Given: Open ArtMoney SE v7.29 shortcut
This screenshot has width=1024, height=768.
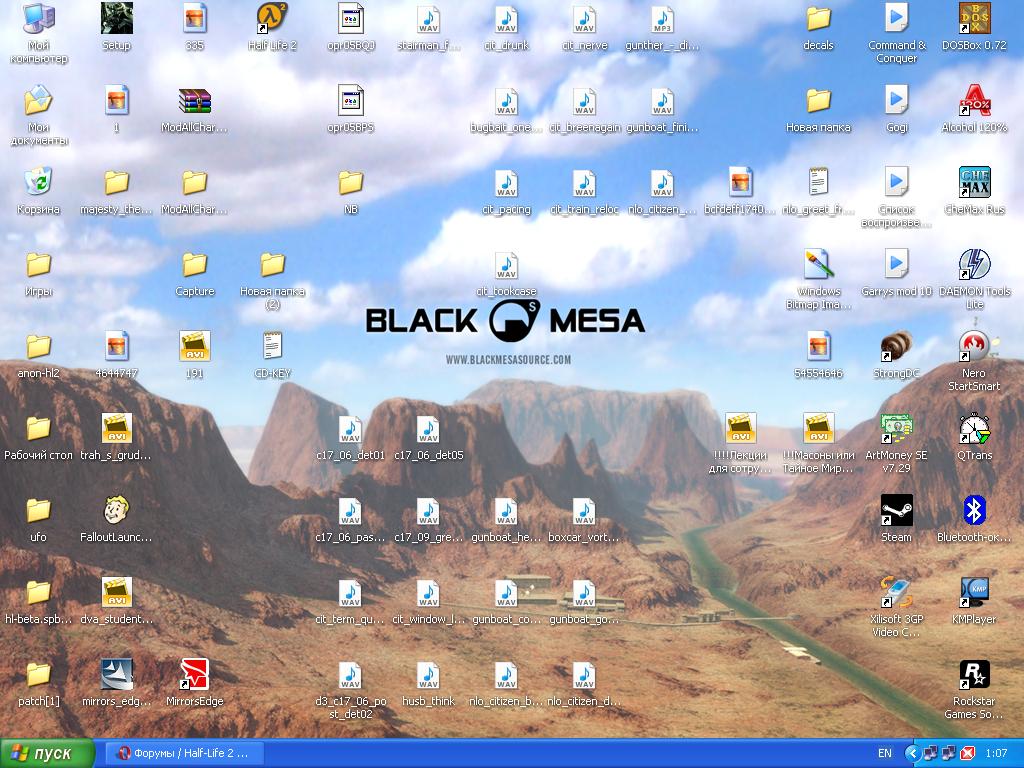Looking at the screenshot, I should 896,428.
